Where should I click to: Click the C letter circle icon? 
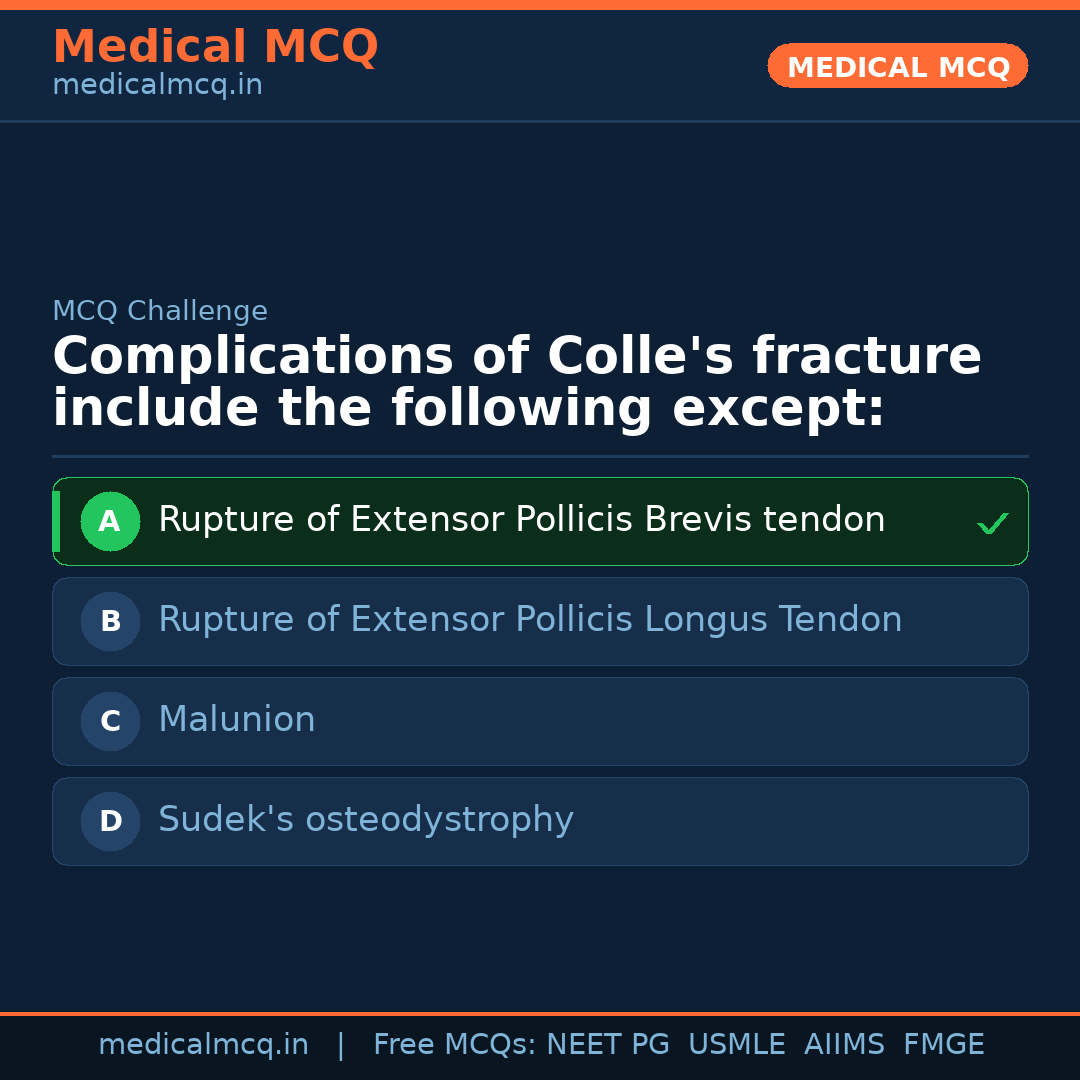(x=110, y=721)
